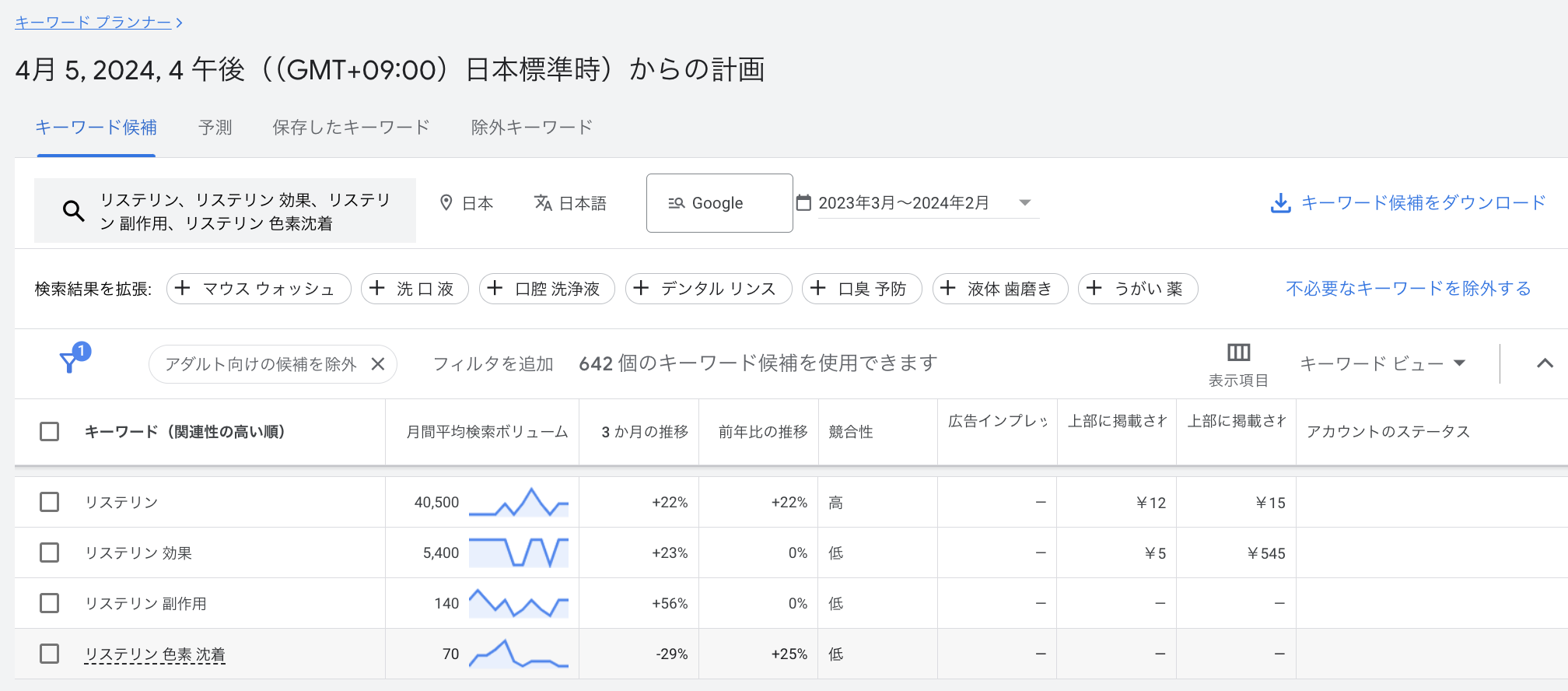Sort by 前年比の推移 column header
The height and width of the screenshot is (691, 1568).
(x=763, y=432)
